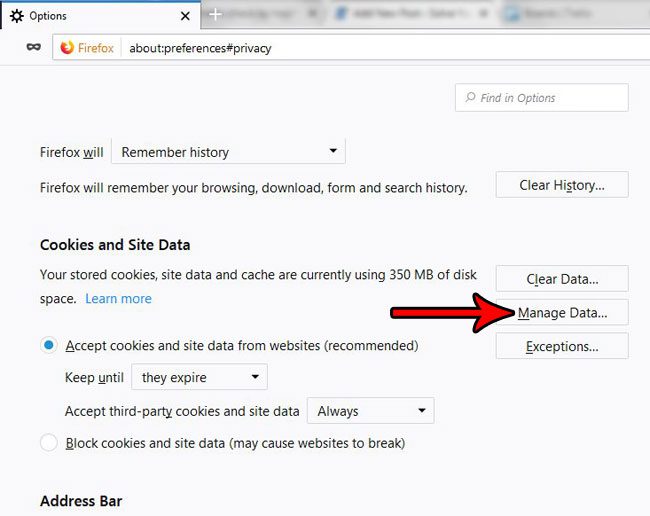Expand the Keep until they expire dropdown
This screenshot has height=516, width=650.
(199, 377)
